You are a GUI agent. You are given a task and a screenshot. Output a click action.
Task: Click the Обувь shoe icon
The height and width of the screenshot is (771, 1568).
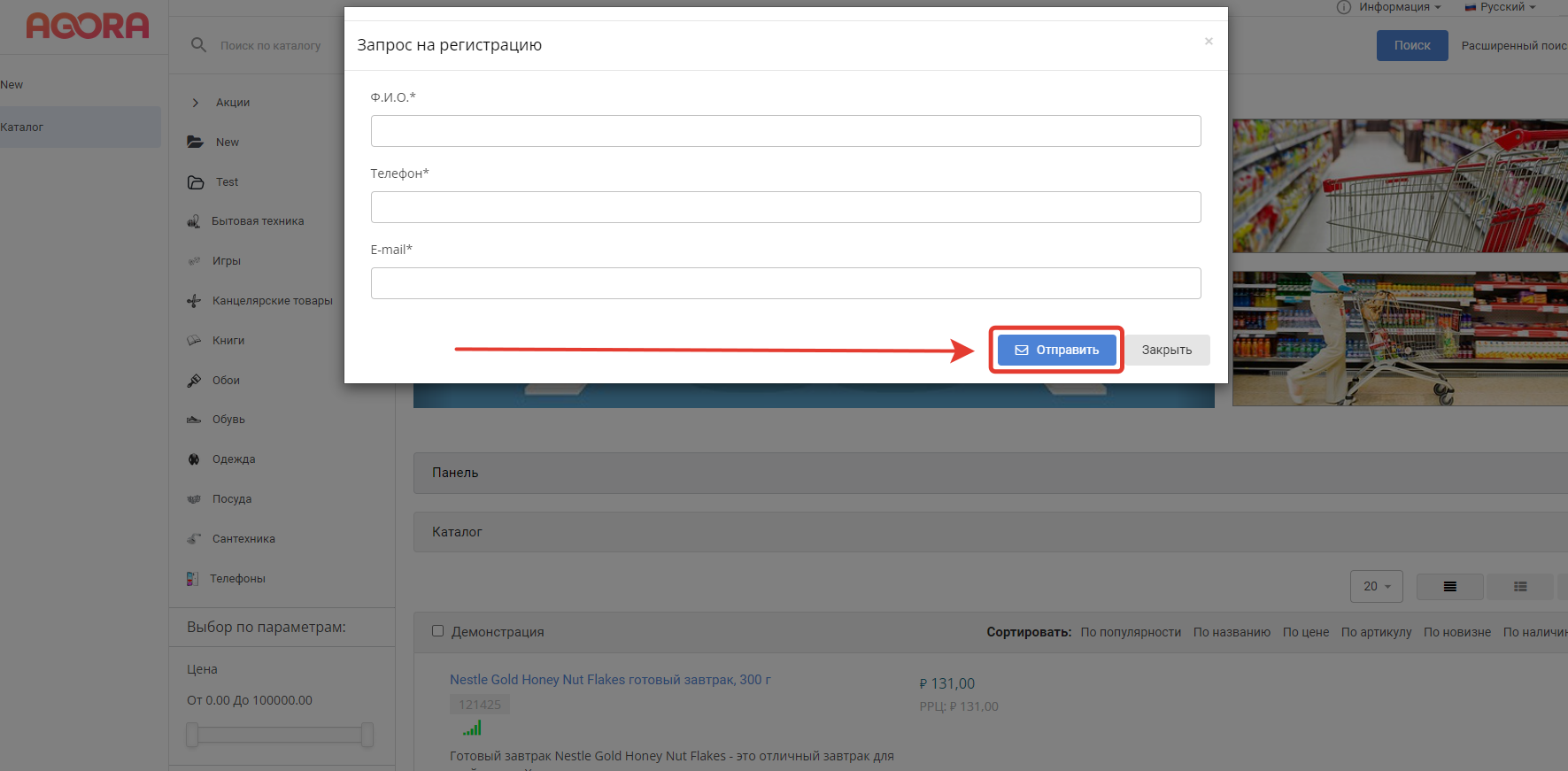pyautogui.click(x=194, y=420)
